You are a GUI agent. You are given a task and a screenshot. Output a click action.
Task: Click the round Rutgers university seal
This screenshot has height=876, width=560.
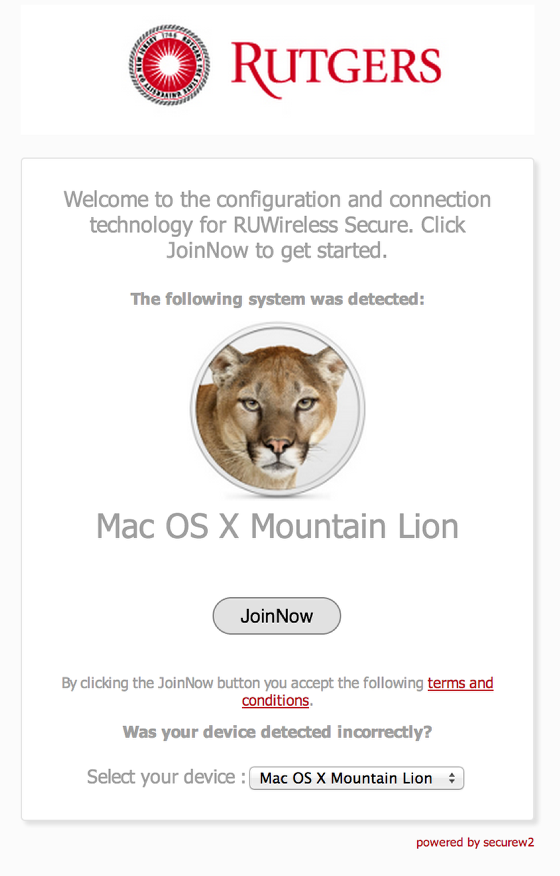click(169, 65)
